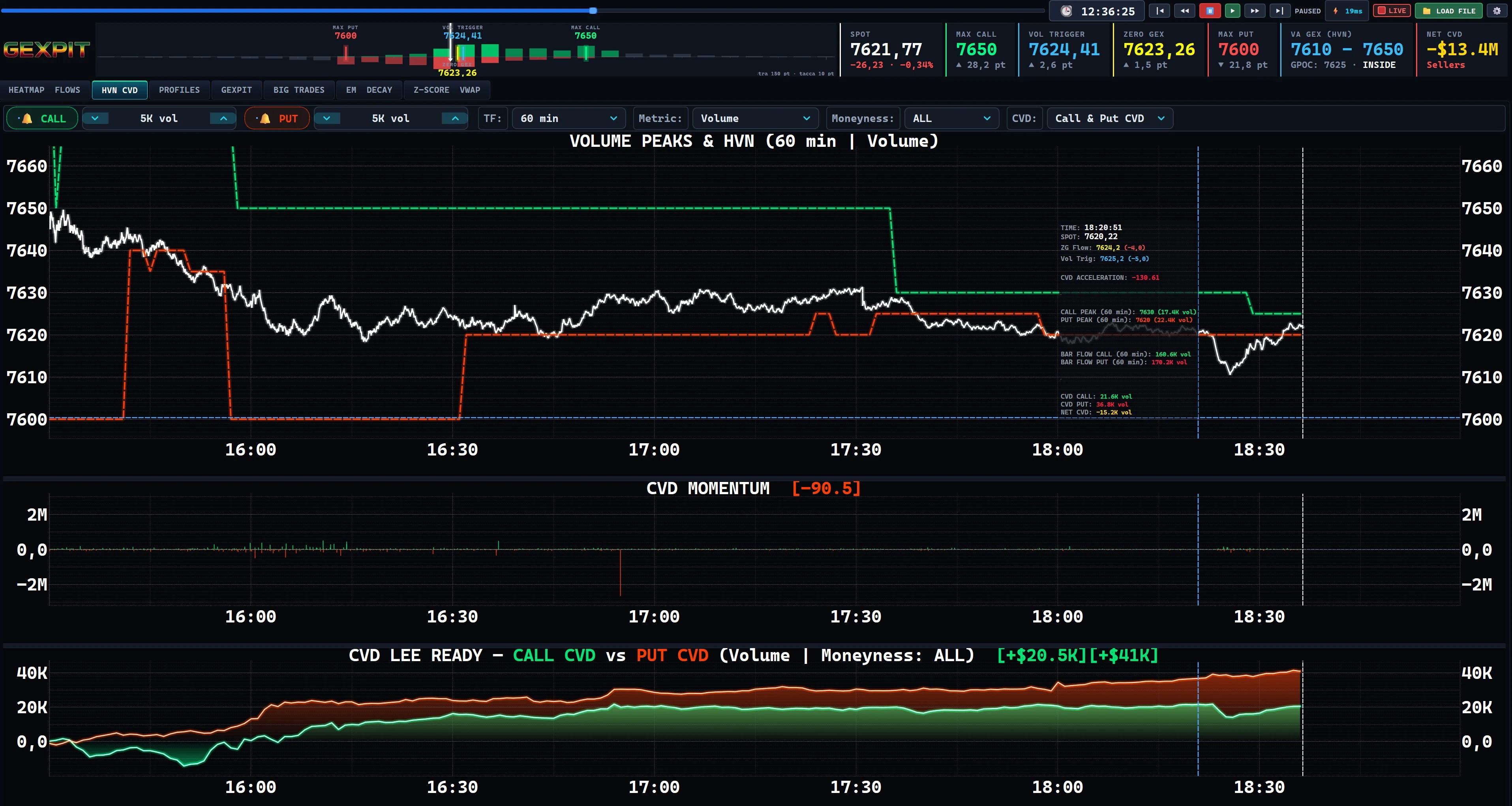Click the GEXPIT logo

point(46,49)
